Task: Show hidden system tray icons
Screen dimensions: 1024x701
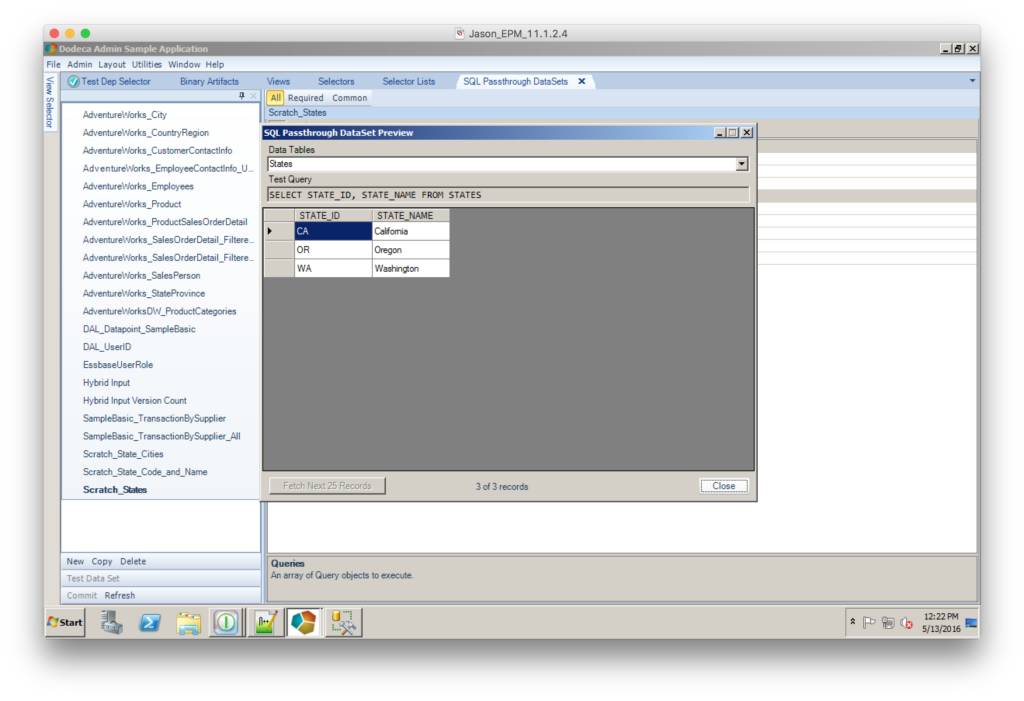Action: [x=855, y=619]
